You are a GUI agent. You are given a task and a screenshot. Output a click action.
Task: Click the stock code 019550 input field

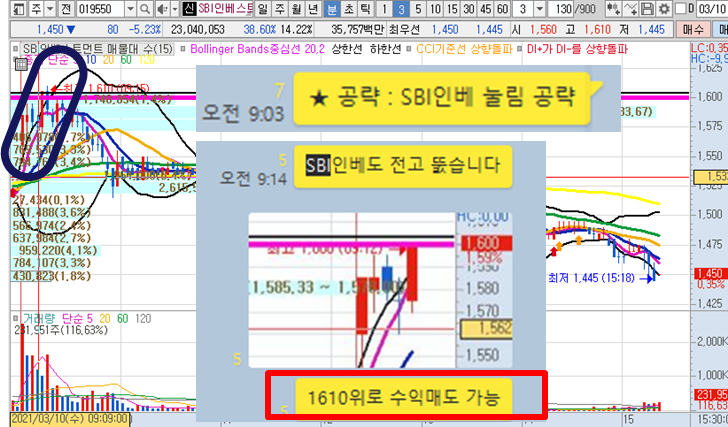[101, 8]
